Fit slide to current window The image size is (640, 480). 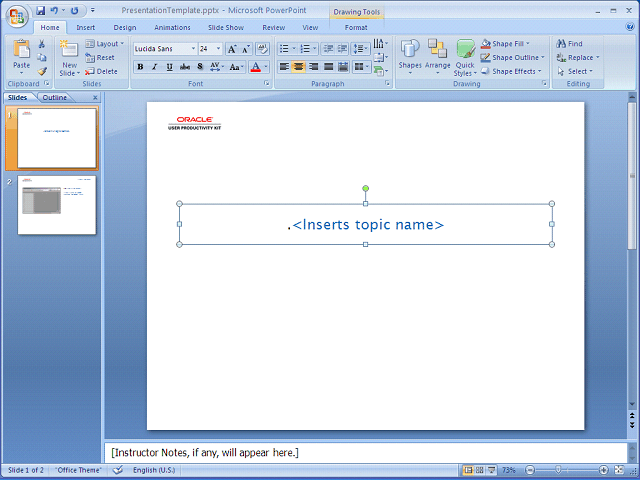coord(619,470)
